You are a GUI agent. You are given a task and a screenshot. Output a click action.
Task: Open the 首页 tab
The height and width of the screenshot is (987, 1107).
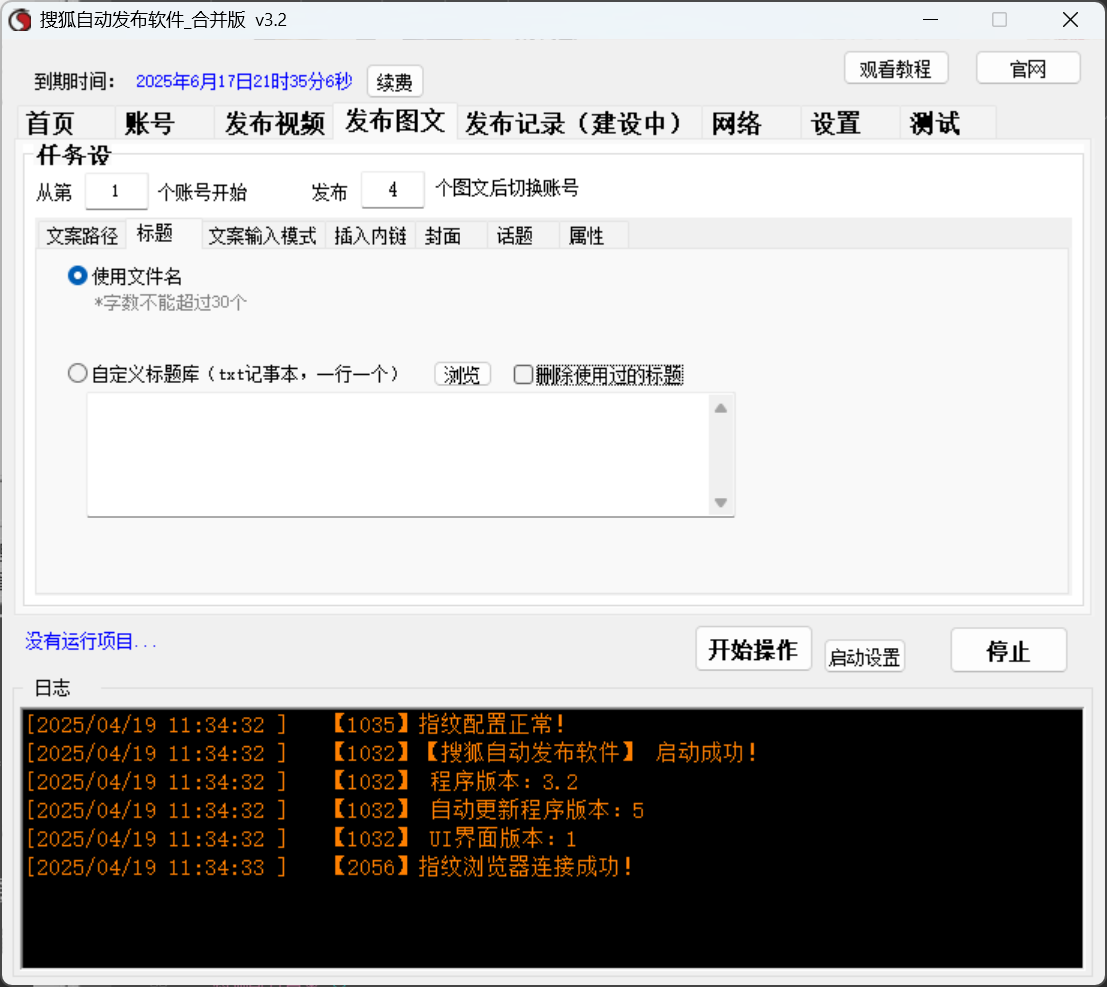point(66,123)
